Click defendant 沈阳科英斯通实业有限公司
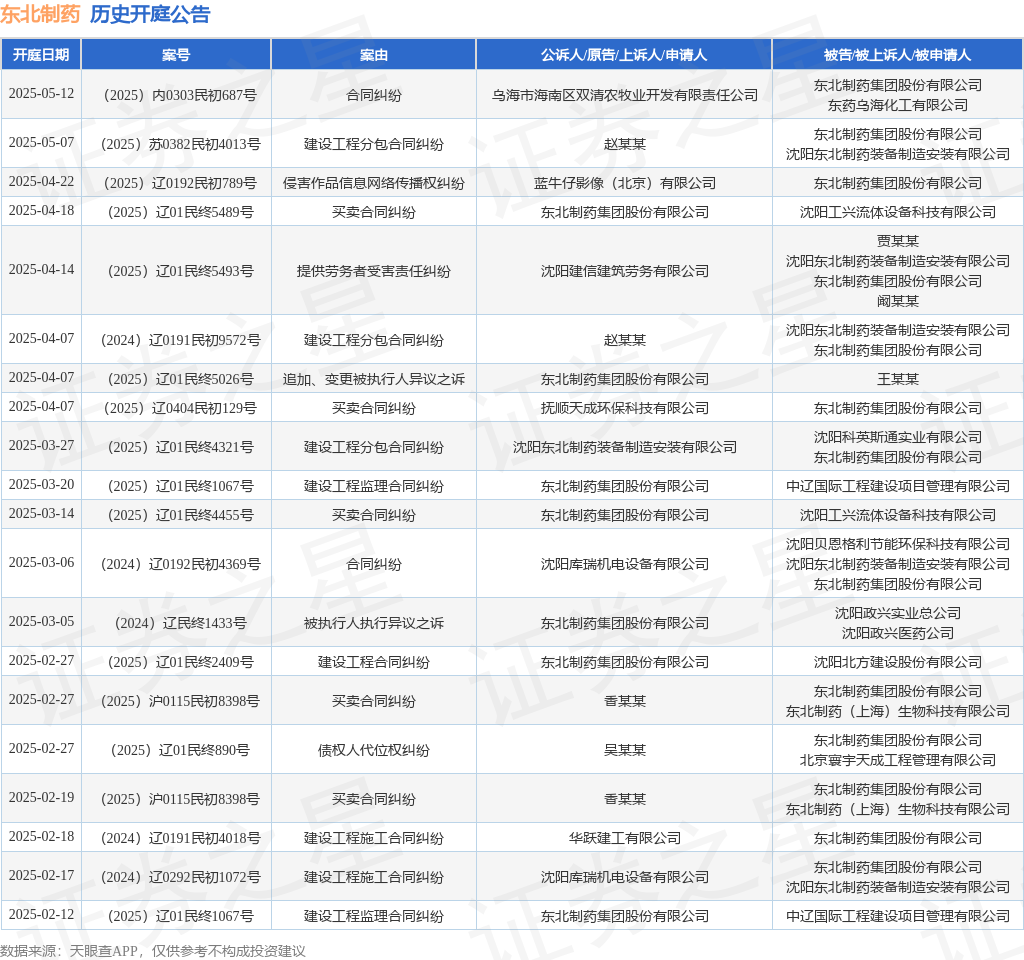Viewport: 1024px width, 960px height. pyautogui.click(x=897, y=437)
